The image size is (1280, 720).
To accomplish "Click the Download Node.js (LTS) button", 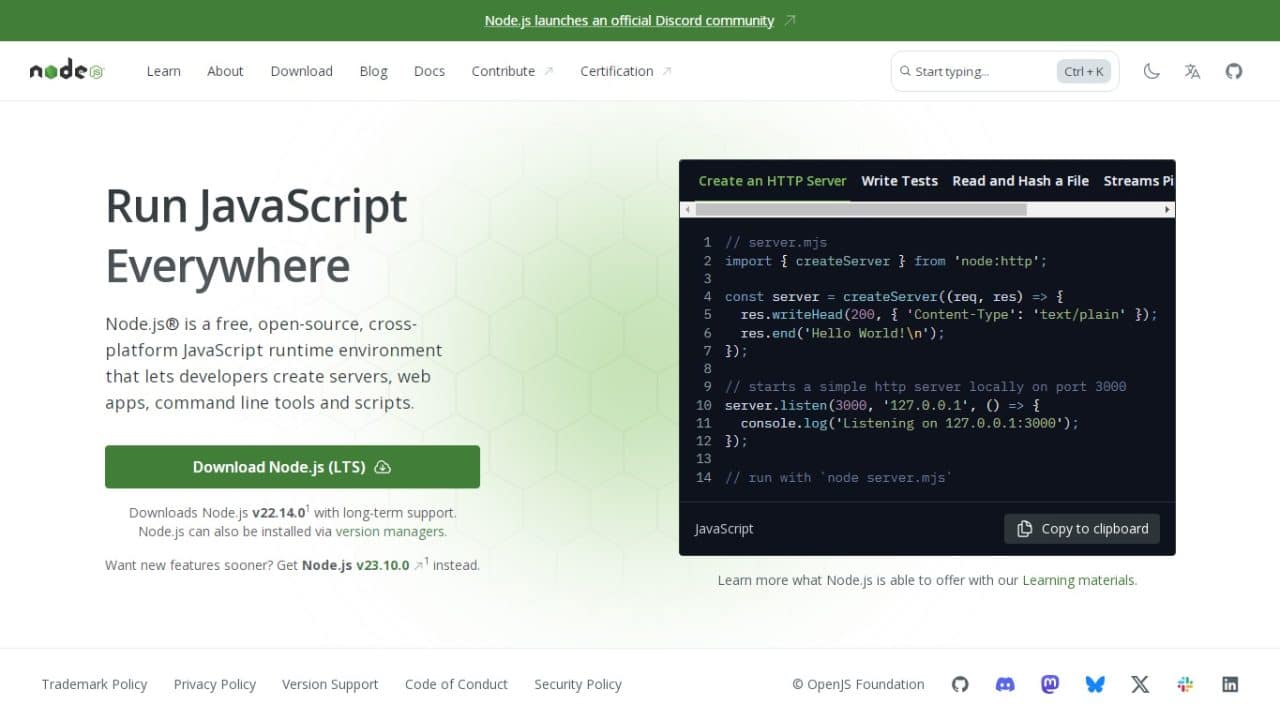I will (x=292, y=466).
